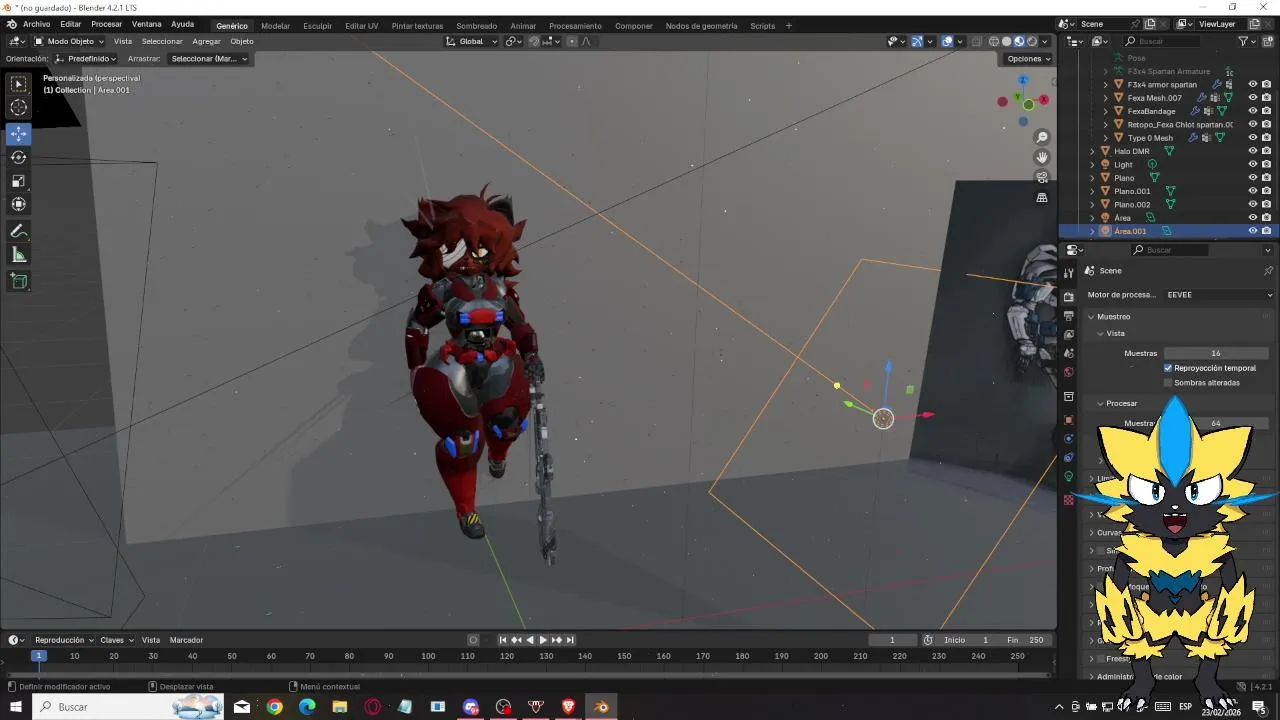Image resolution: width=1280 pixels, height=720 pixels.
Task: Switch to the Sombreado workspace tab
Action: point(476,25)
